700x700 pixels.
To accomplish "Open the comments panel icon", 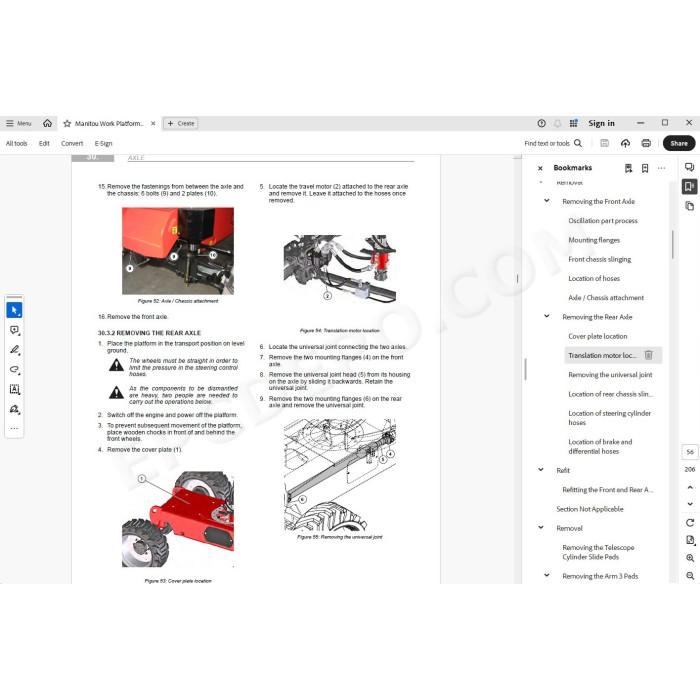I will click(x=689, y=167).
